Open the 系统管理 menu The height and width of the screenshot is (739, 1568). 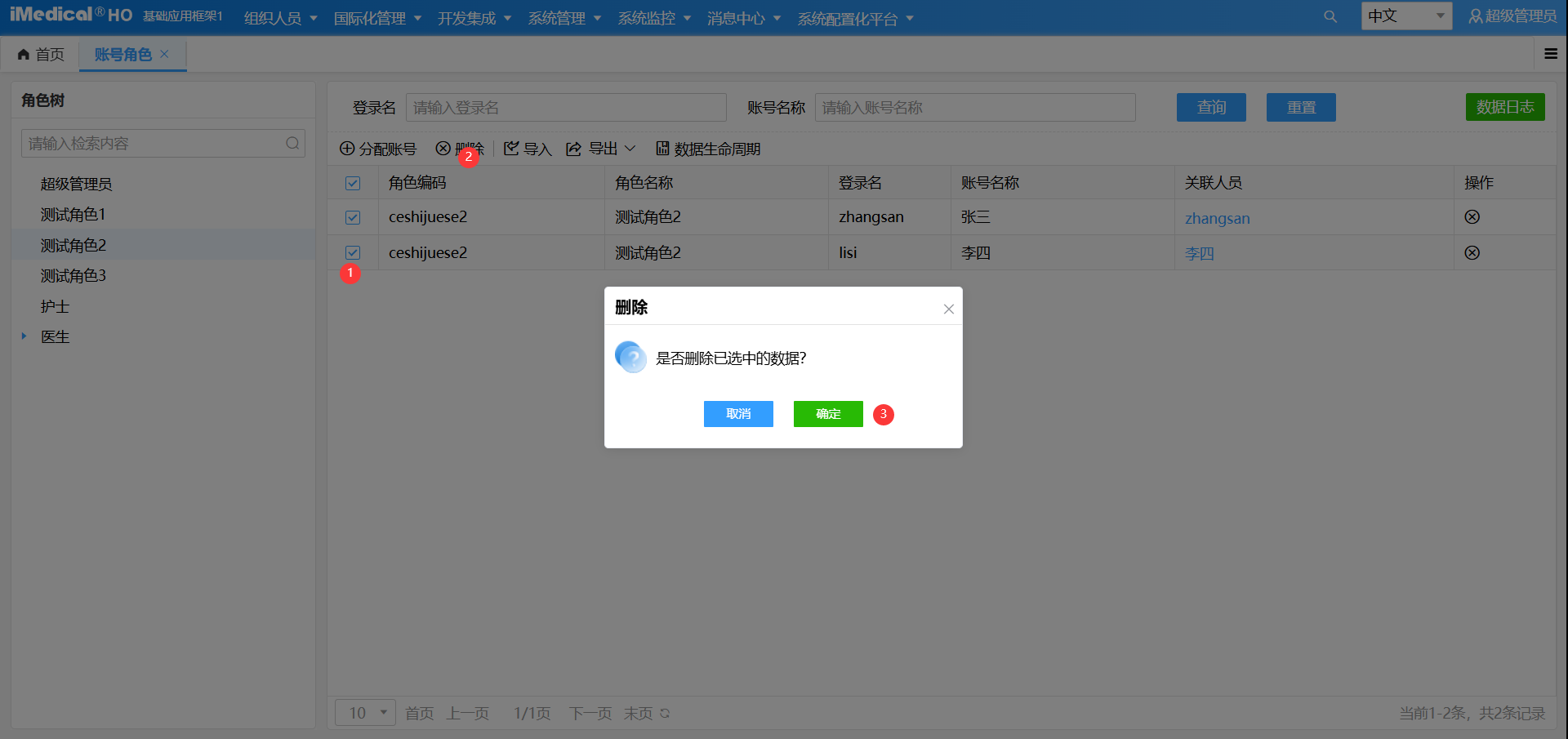(x=563, y=18)
